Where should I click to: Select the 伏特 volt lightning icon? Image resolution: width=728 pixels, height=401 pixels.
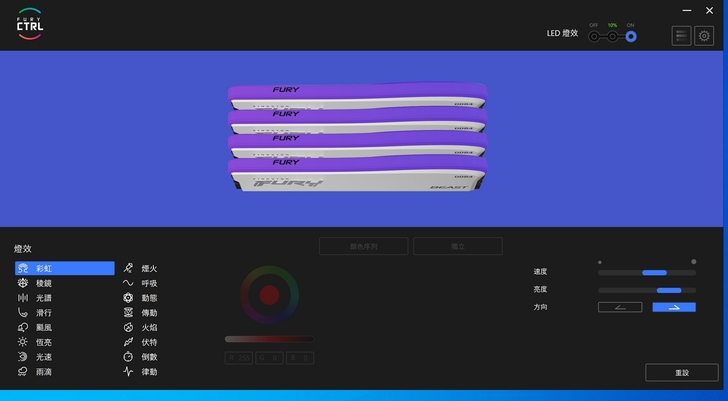pyautogui.click(x=128, y=342)
